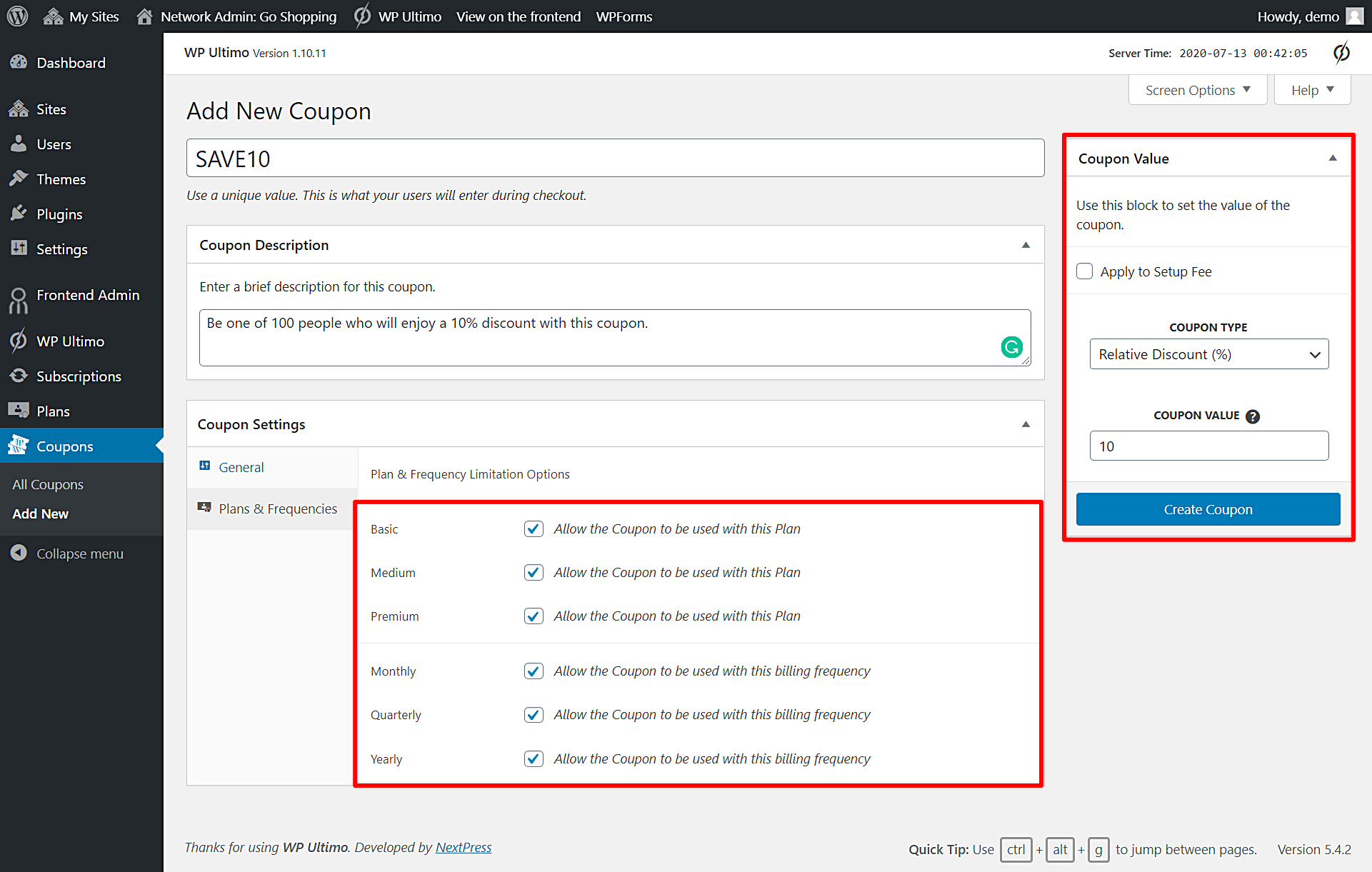Viewport: 1372px width, 872px height.
Task: Click the Dashboard menu label
Action: (x=71, y=62)
